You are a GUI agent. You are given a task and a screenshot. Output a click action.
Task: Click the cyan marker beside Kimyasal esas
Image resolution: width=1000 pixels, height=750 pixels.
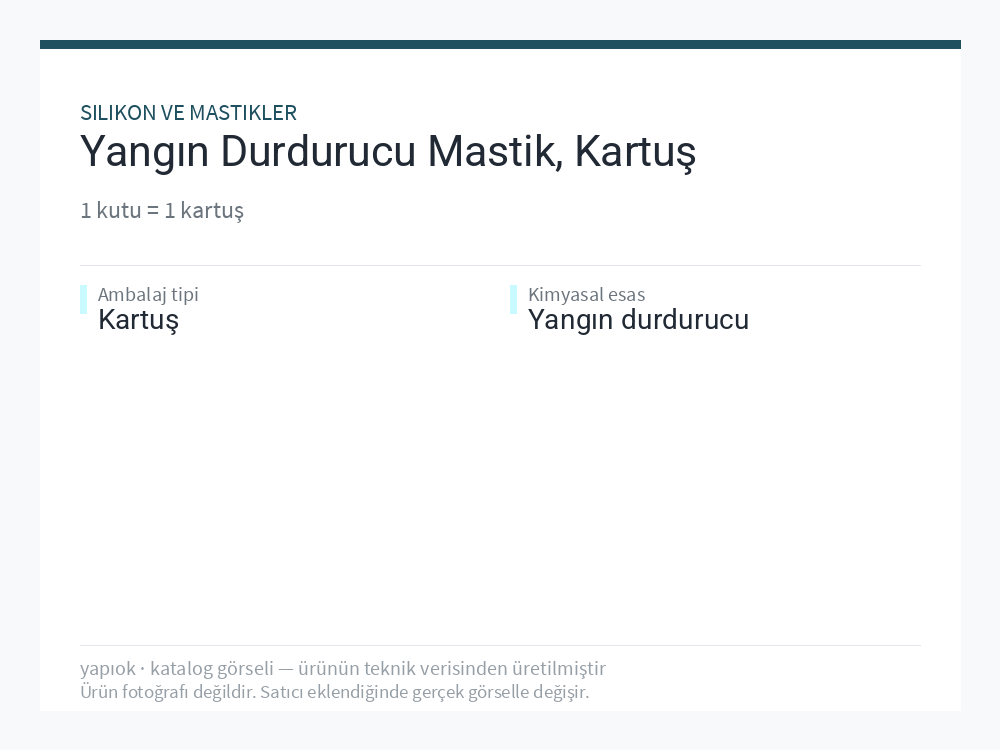click(x=513, y=300)
